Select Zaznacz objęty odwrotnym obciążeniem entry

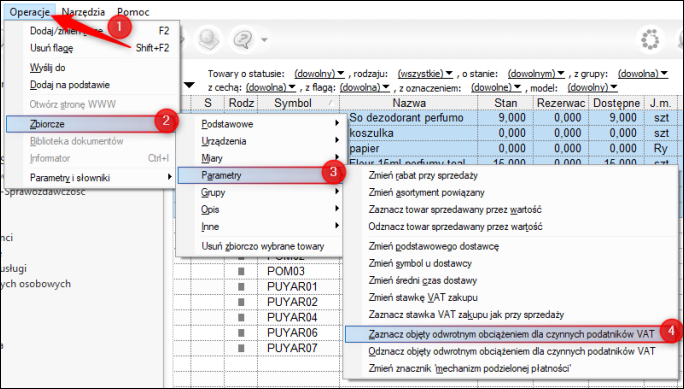coord(511,334)
